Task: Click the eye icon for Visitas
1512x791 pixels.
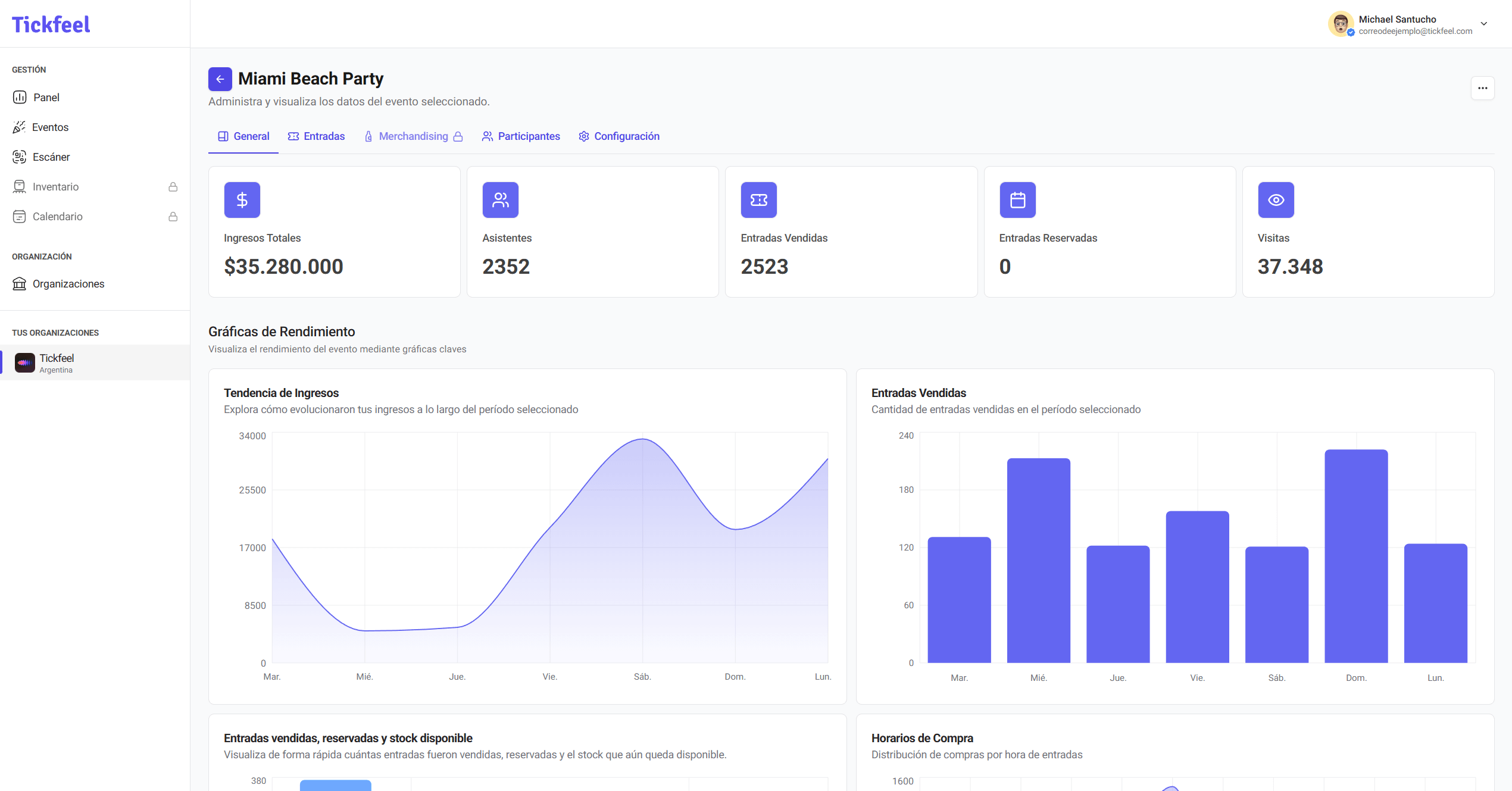Action: tap(1276, 200)
